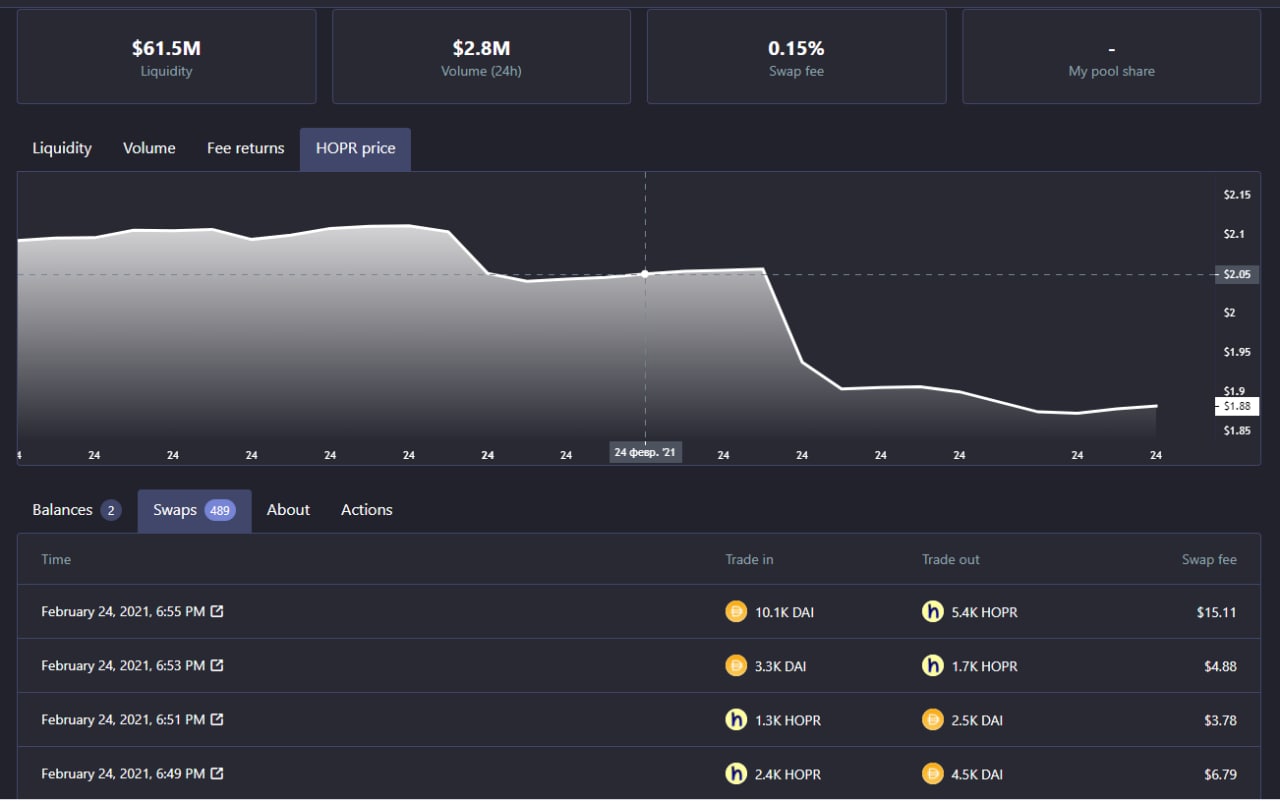Click HOPR token icon beside 1.3K HOPR

736,720
